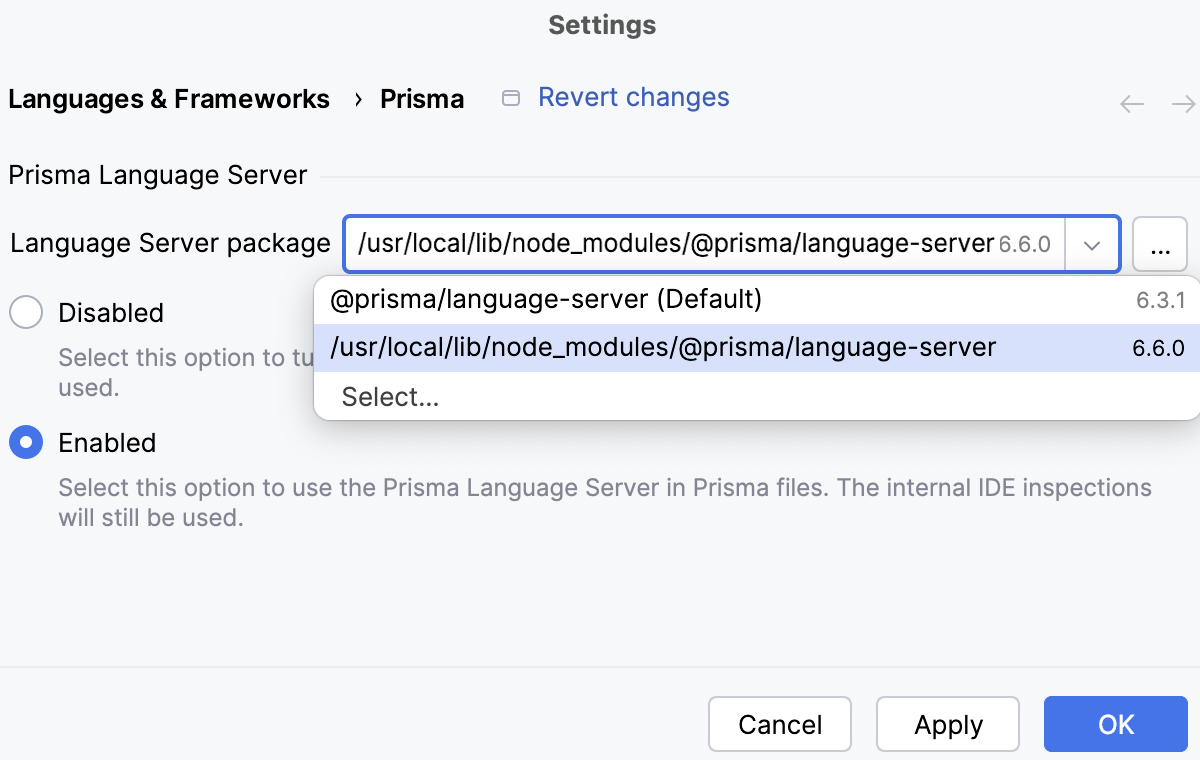Image resolution: width=1200 pixels, height=760 pixels.
Task: Select the /usr/local/lib node_modules package entry
Action: 662,347
